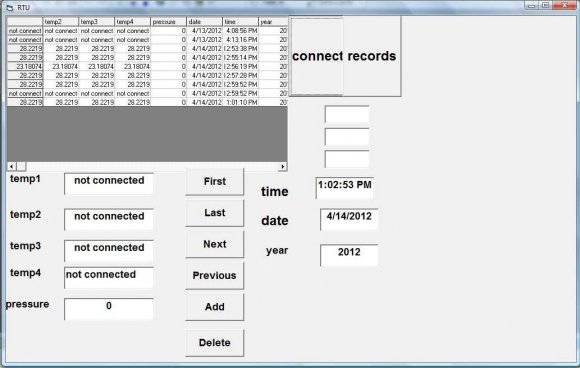Select the cell with time 12:56:19 PM
The image size is (580, 368).
click(240, 67)
